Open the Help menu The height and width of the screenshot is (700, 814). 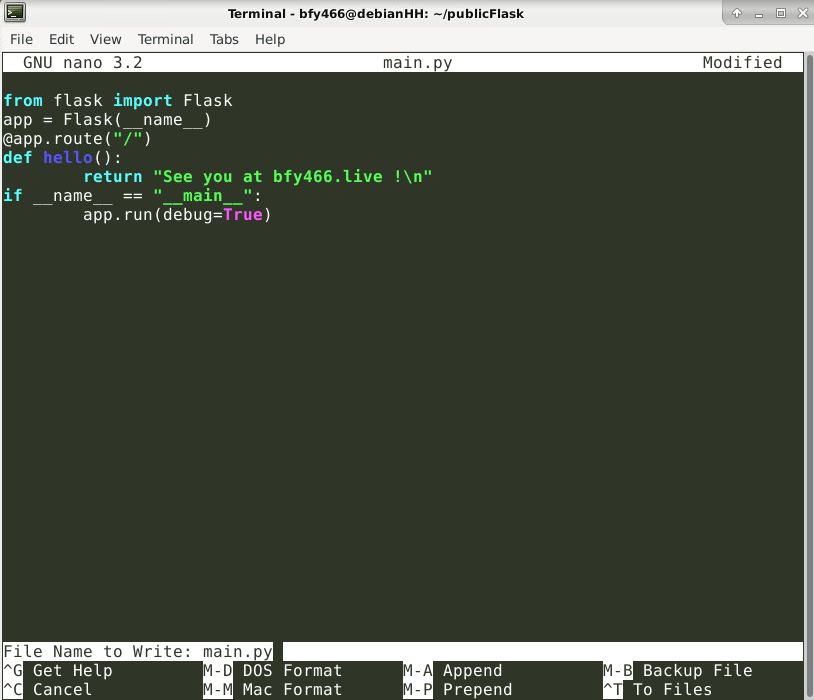point(270,39)
